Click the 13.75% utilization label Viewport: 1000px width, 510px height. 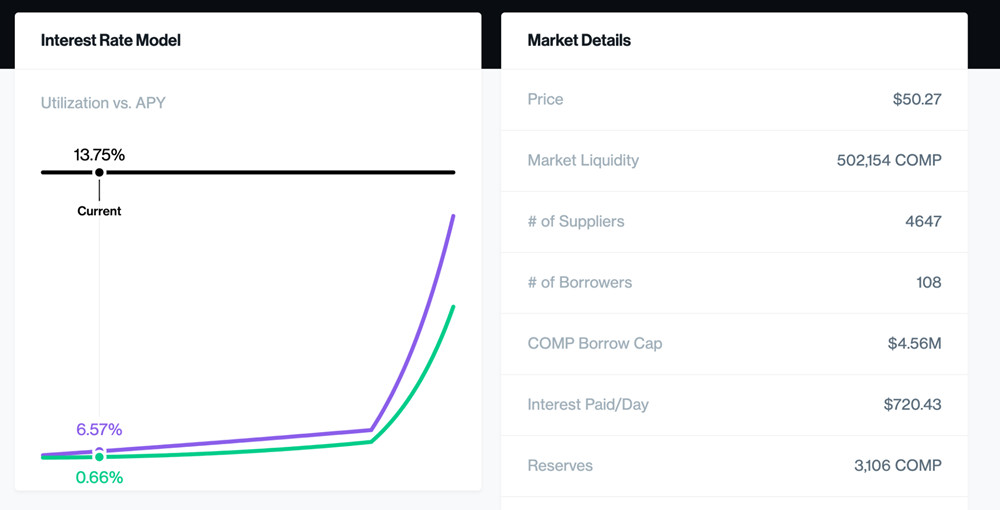click(x=99, y=155)
